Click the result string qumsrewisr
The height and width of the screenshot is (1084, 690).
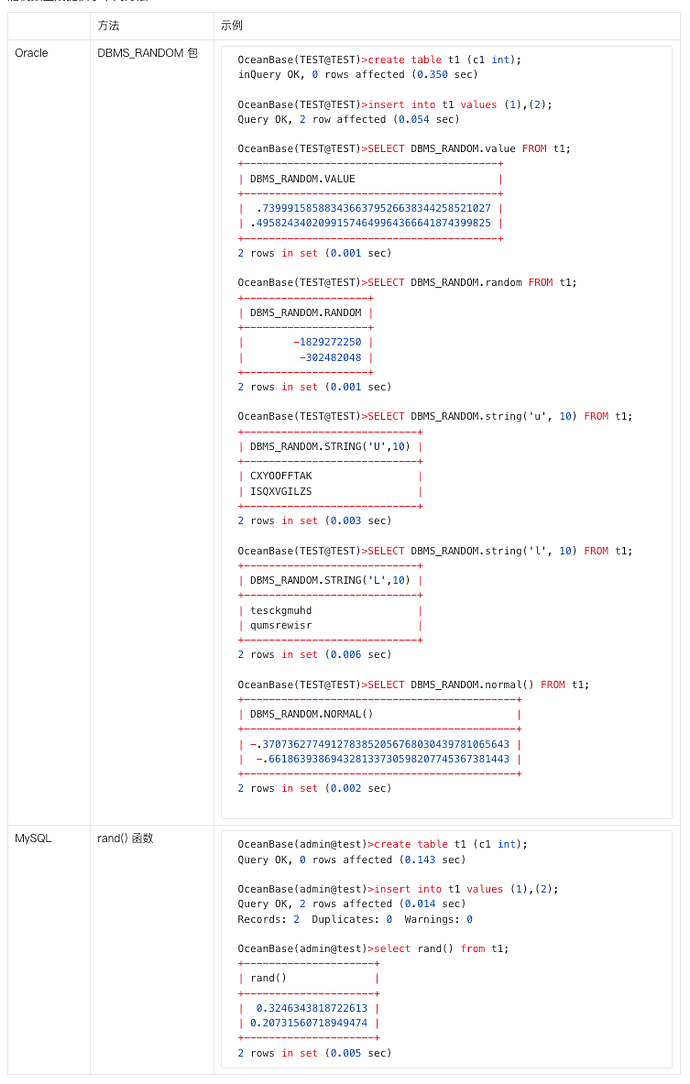coord(281,626)
